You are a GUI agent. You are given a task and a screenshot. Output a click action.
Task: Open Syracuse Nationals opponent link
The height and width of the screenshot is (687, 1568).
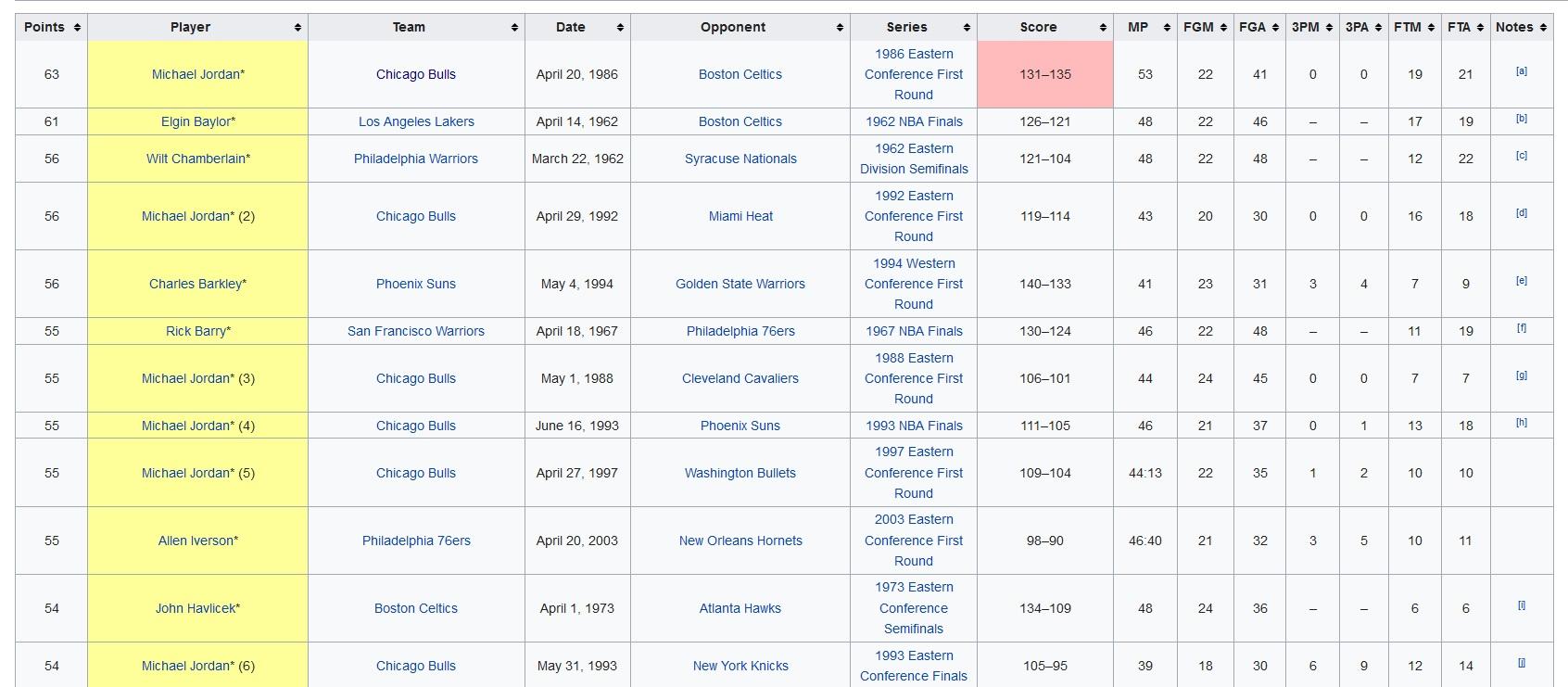(740, 159)
